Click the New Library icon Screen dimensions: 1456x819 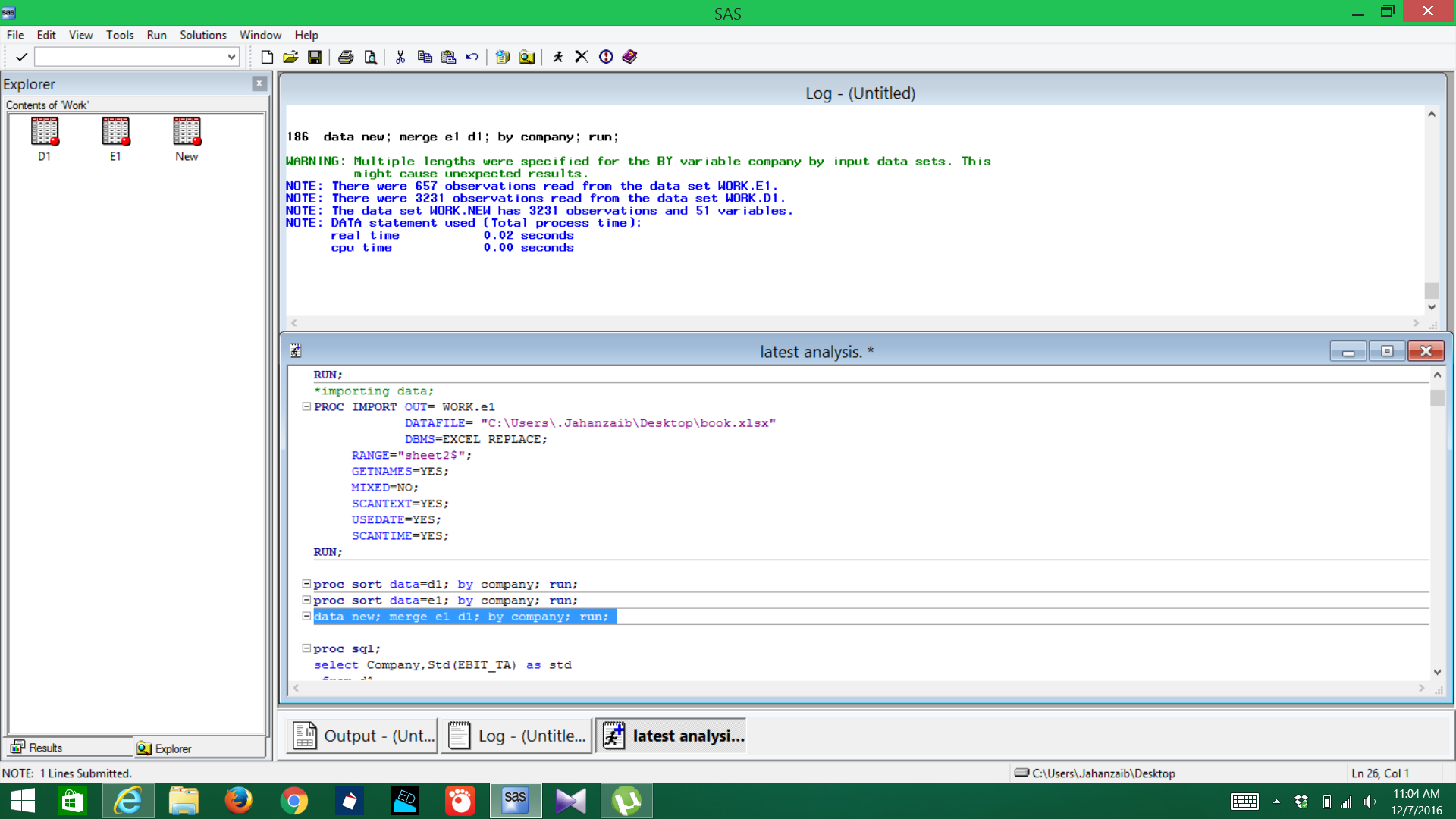point(503,57)
